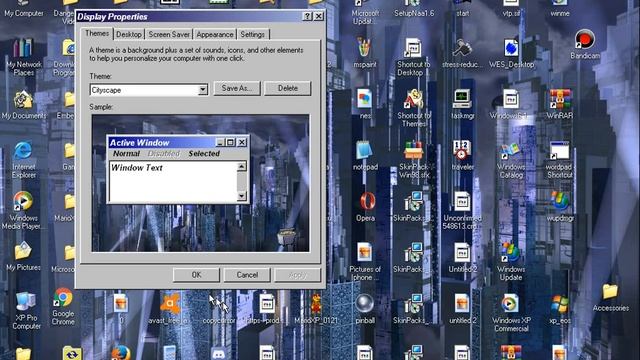Select the mspaint desktop icon
The width and height of the screenshot is (640, 360).
point(364,52)
